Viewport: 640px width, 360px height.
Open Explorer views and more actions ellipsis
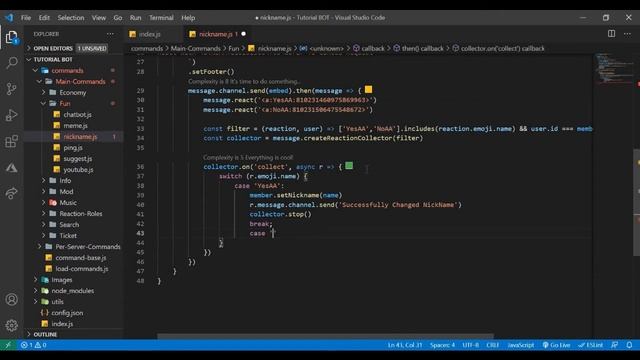[110, 34]
